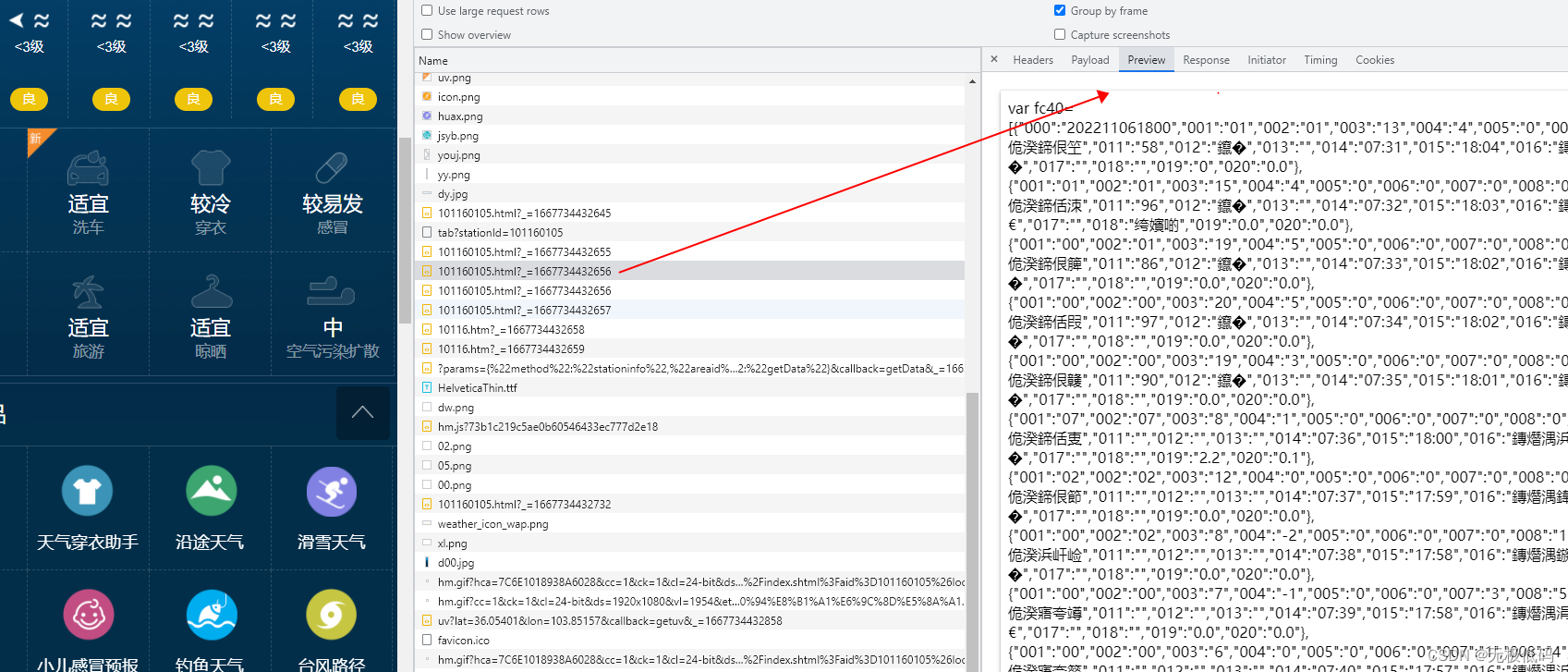Select the Preview tab
Viewport: 1568px width, 672px height.
pyautogui.click(x=1147, y=60)
